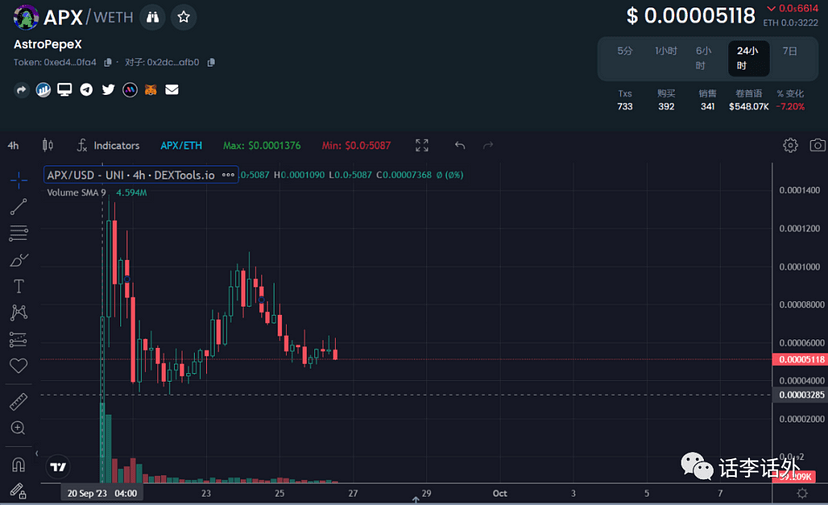Viewport: 828px width, 505px height.
Task: Select the Text annotation tool
Action: pyautogui.click(x=18, y=286)
